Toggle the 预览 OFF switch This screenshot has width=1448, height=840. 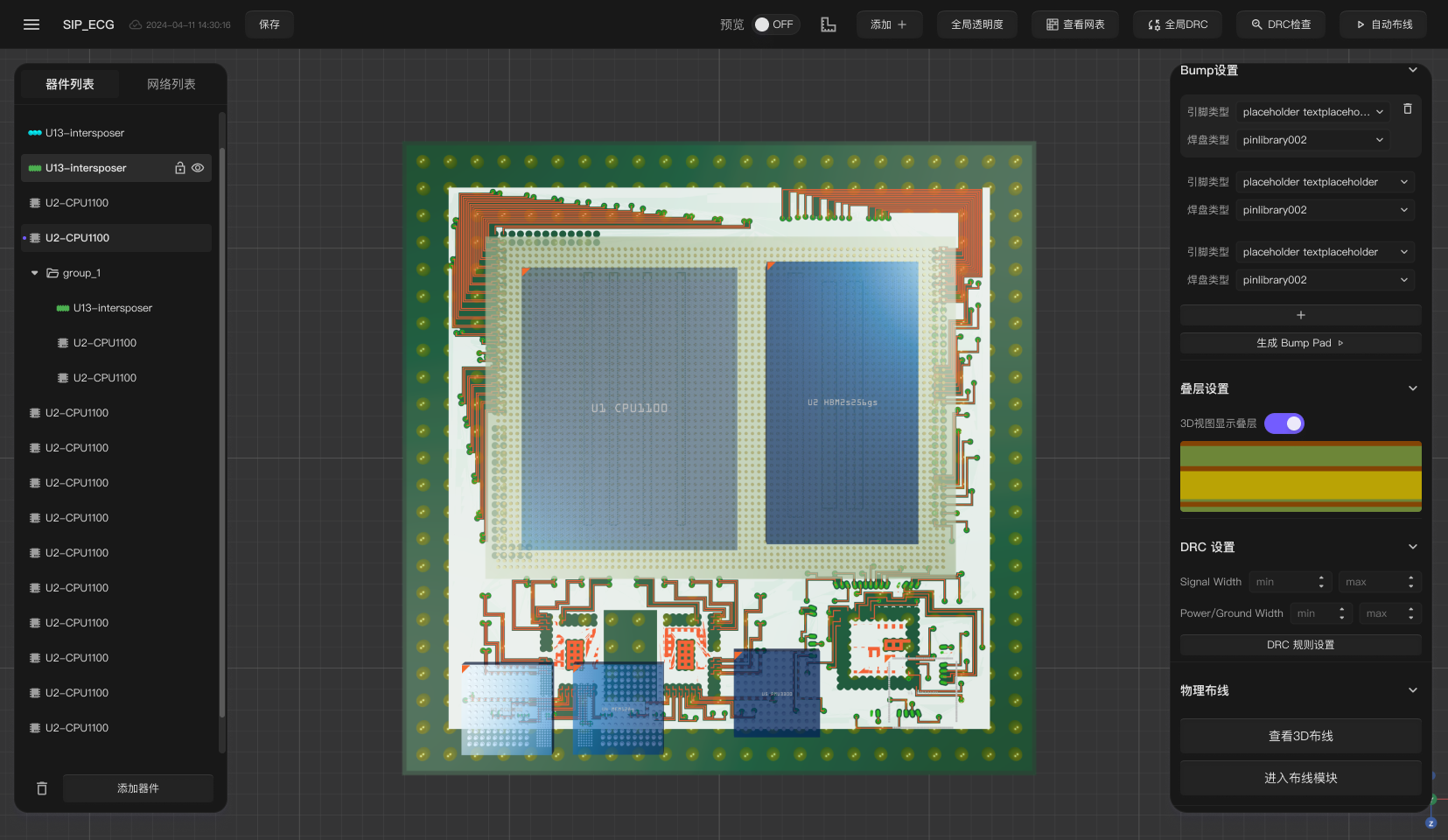tap(773, 24)
